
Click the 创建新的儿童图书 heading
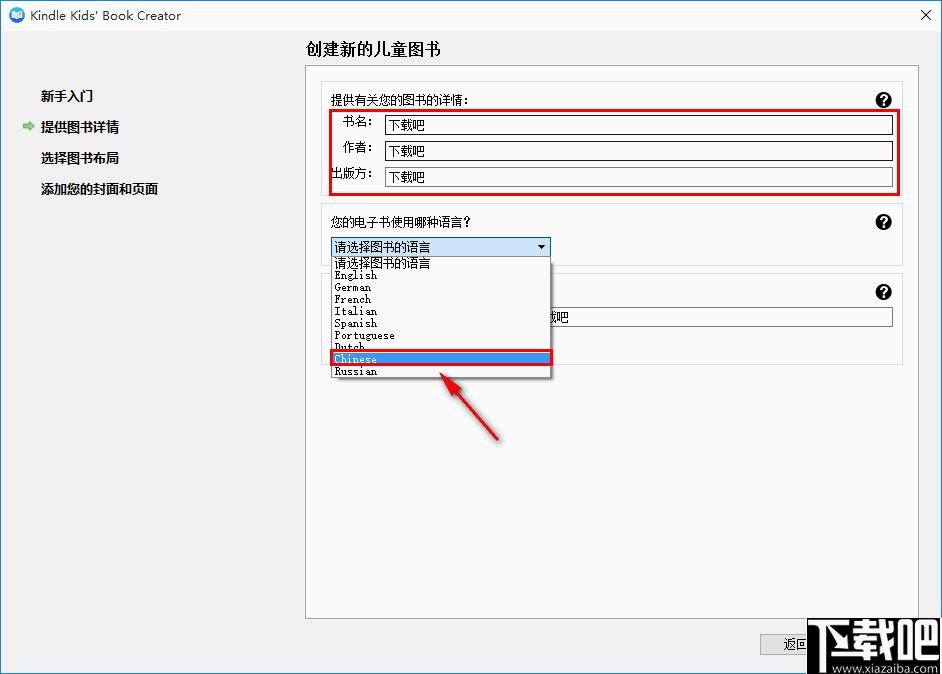pos(373,49)
